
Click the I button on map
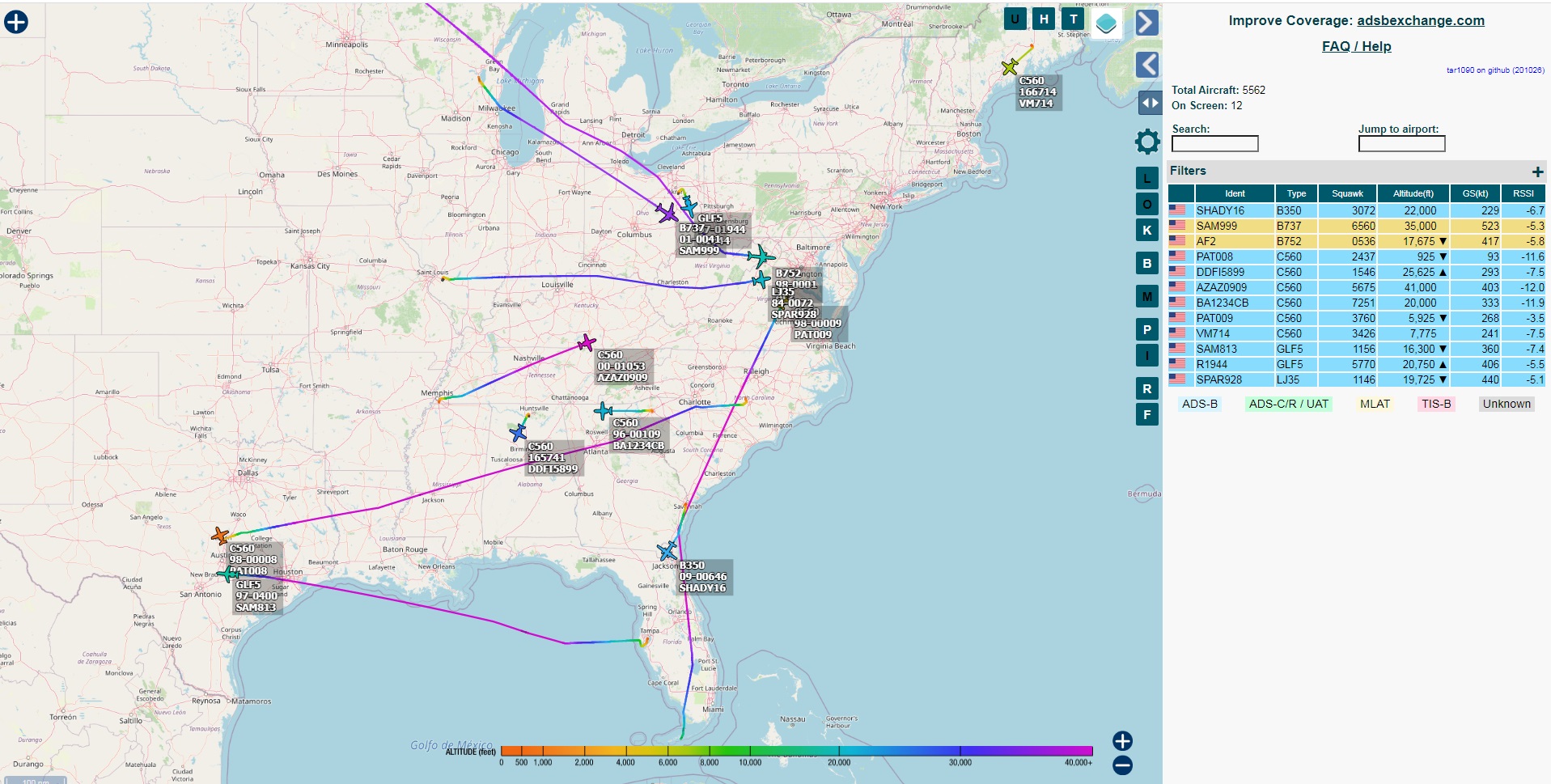click(1147, 355)
